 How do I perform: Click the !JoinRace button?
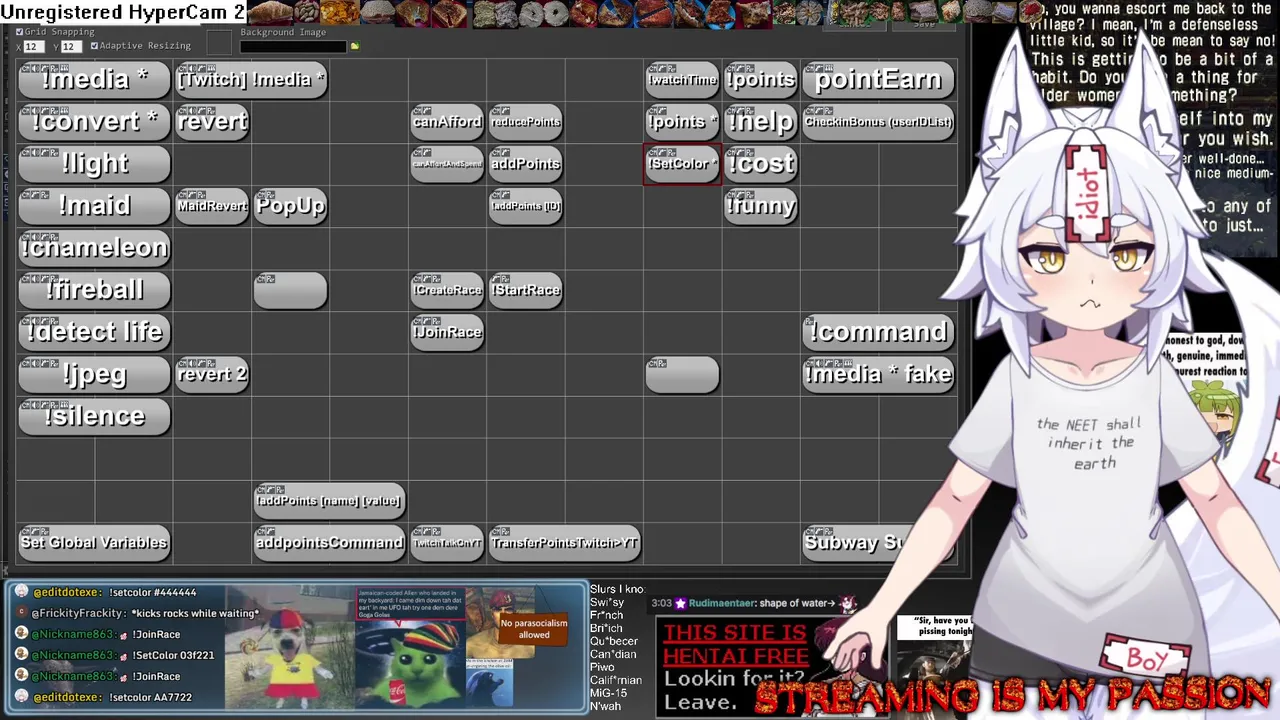click(447, 332)
